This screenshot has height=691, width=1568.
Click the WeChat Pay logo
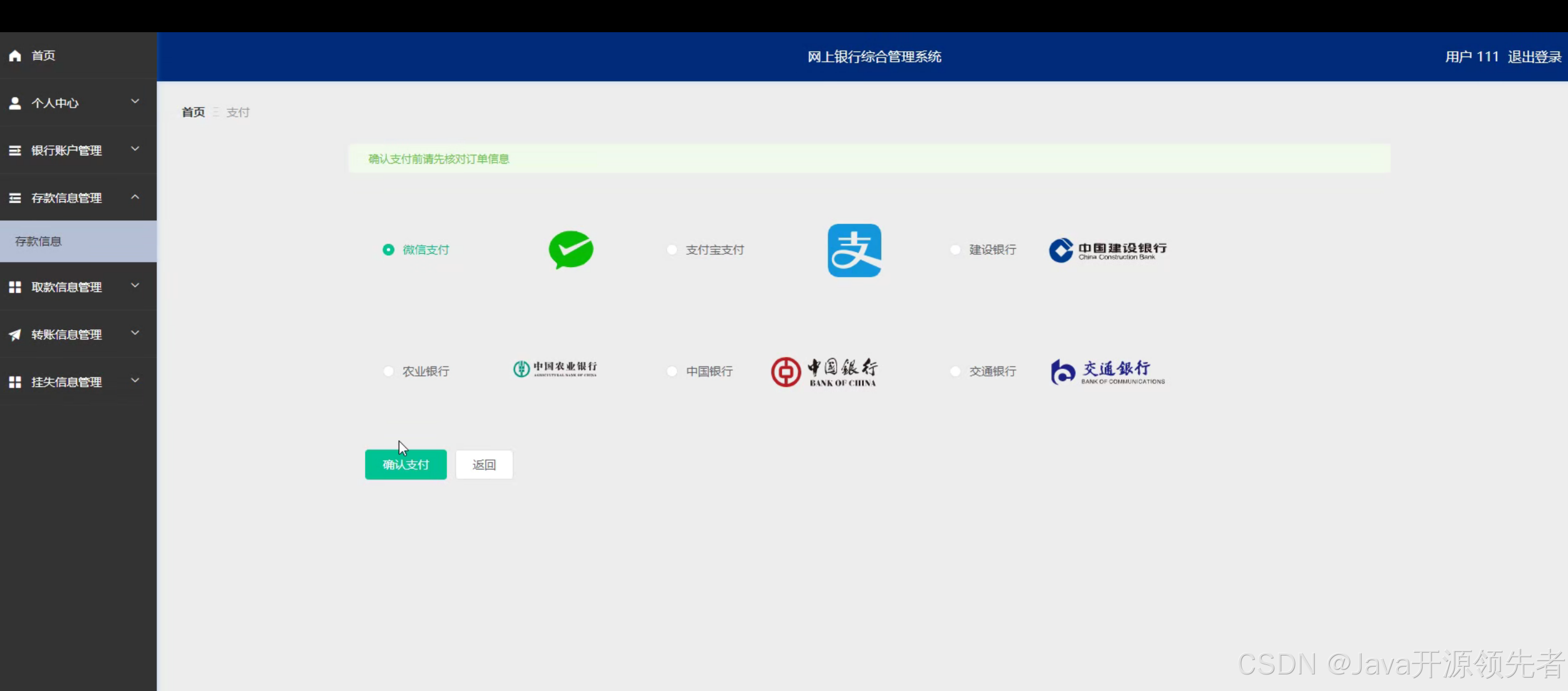(x=570, y=250)
